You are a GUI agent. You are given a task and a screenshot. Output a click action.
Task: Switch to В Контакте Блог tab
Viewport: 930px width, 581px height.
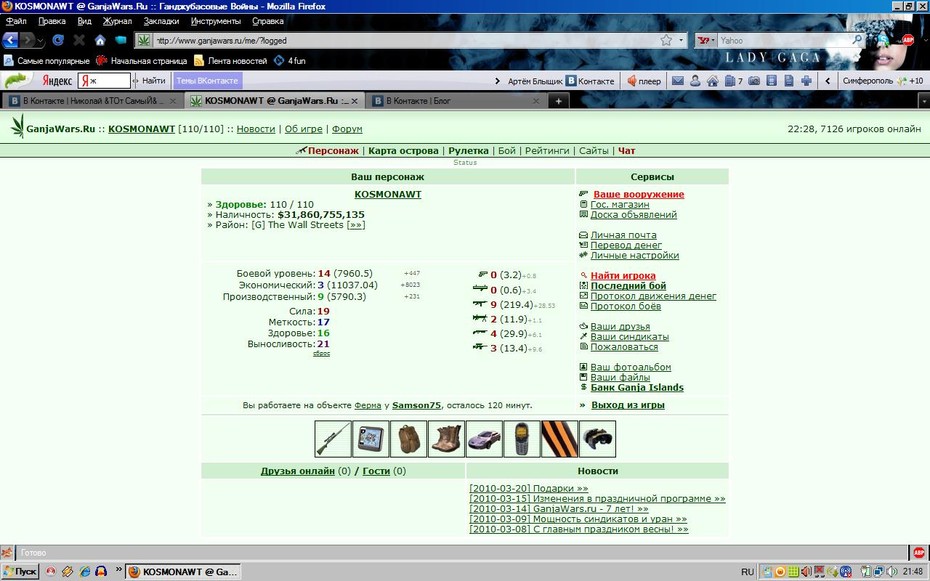455,101
